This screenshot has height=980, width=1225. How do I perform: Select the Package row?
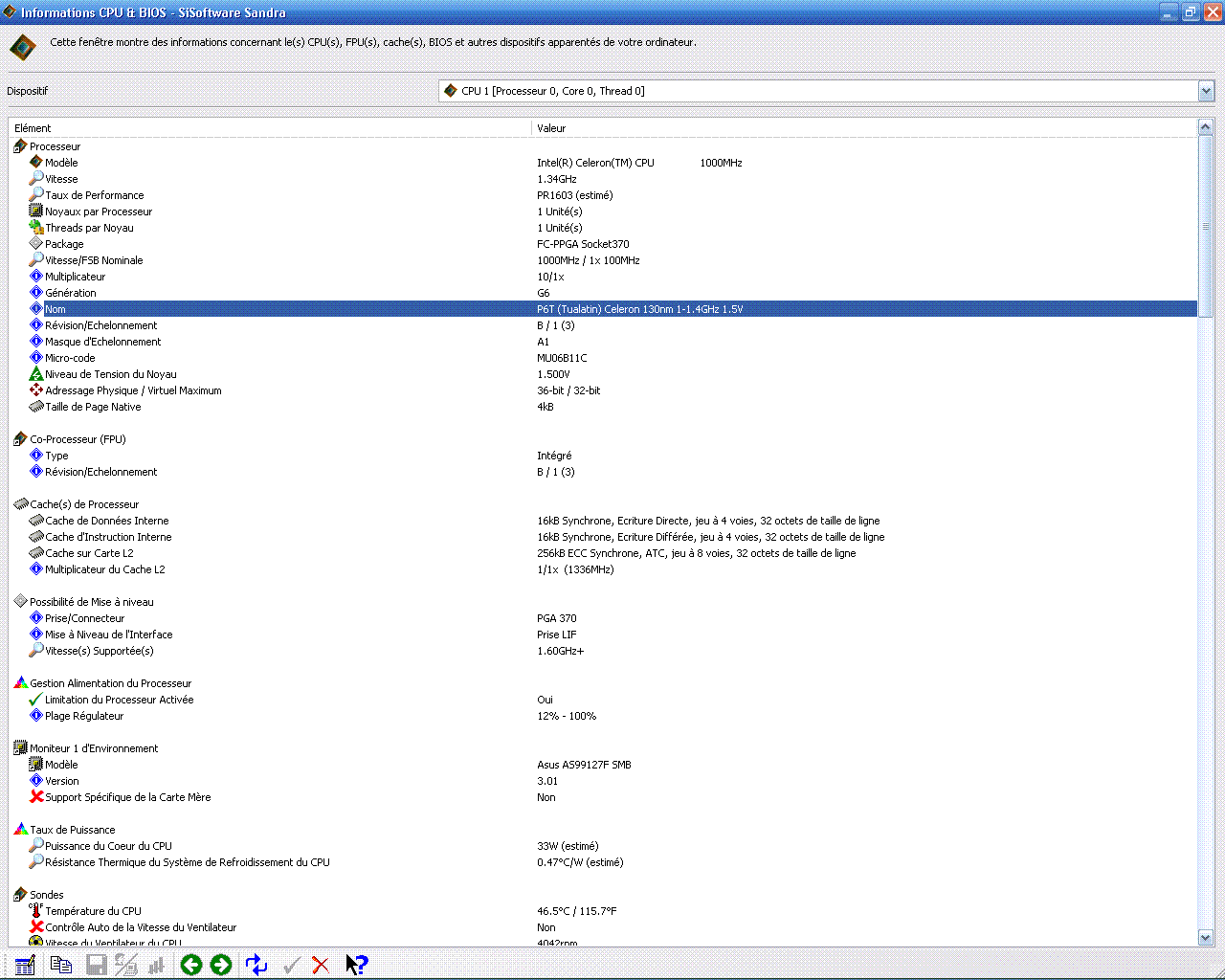click(x=603, y=244)
